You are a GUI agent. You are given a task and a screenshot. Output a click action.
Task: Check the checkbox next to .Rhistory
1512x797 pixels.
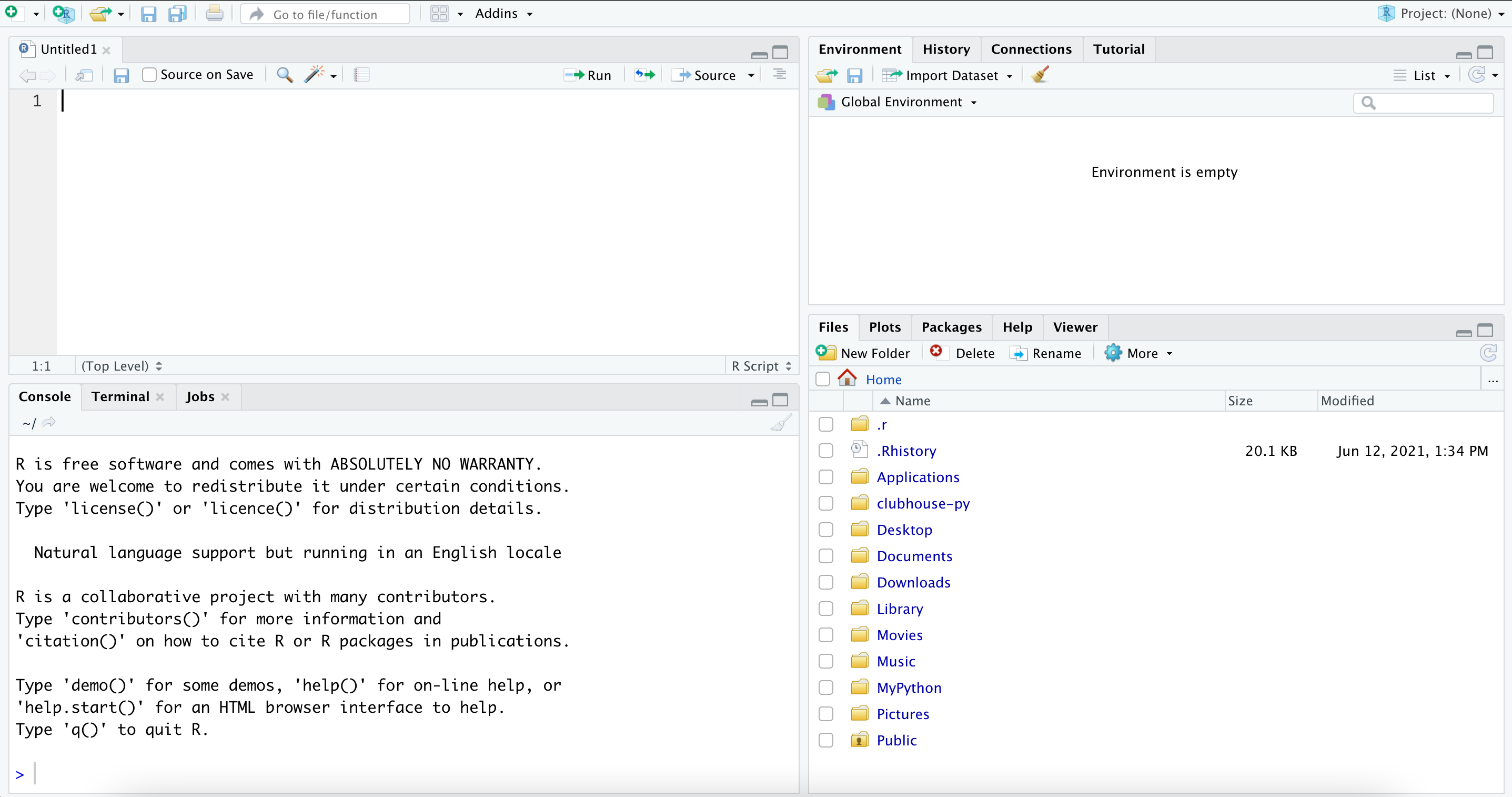tap(825, 451)
